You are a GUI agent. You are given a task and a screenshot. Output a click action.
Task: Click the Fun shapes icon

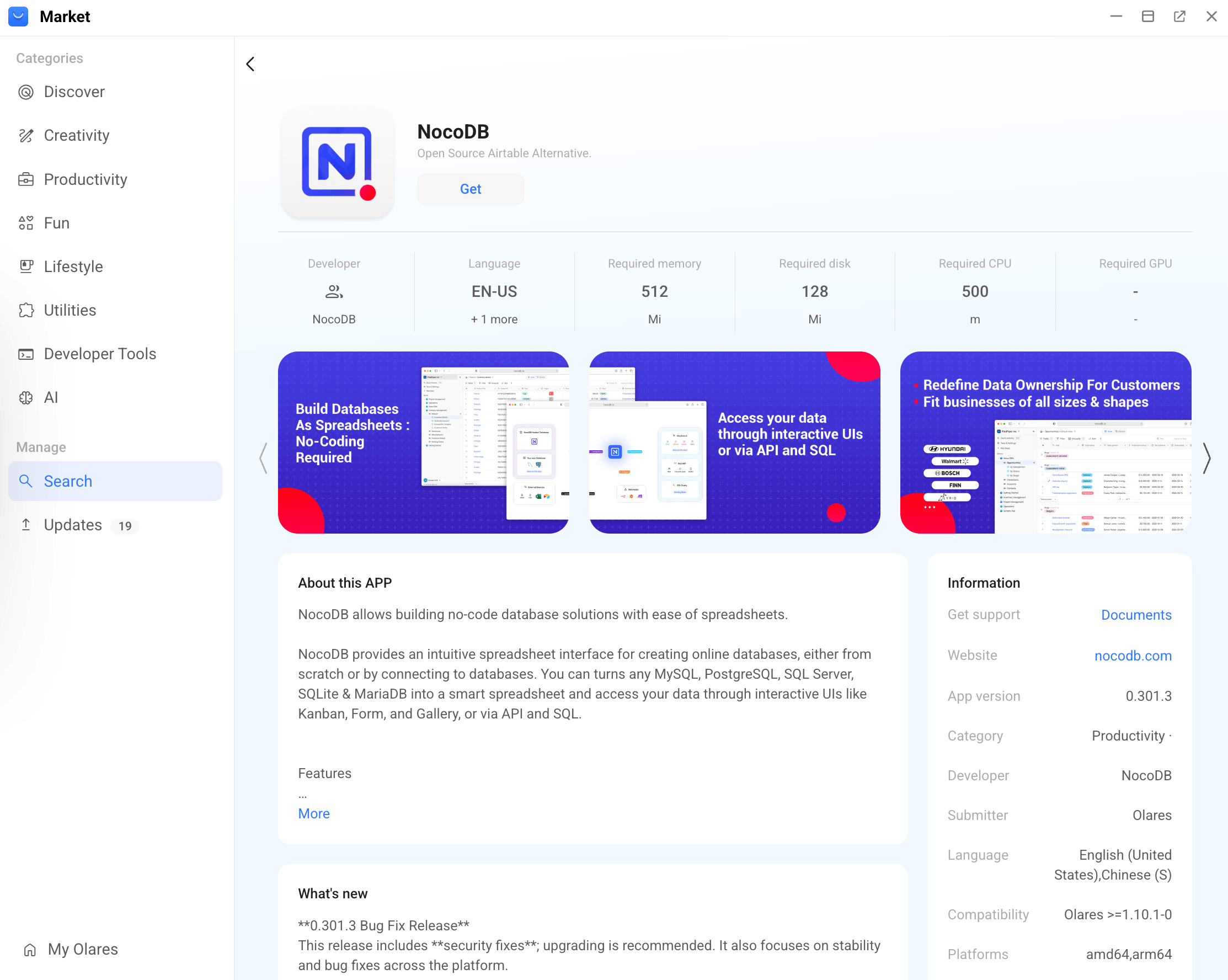26,223
